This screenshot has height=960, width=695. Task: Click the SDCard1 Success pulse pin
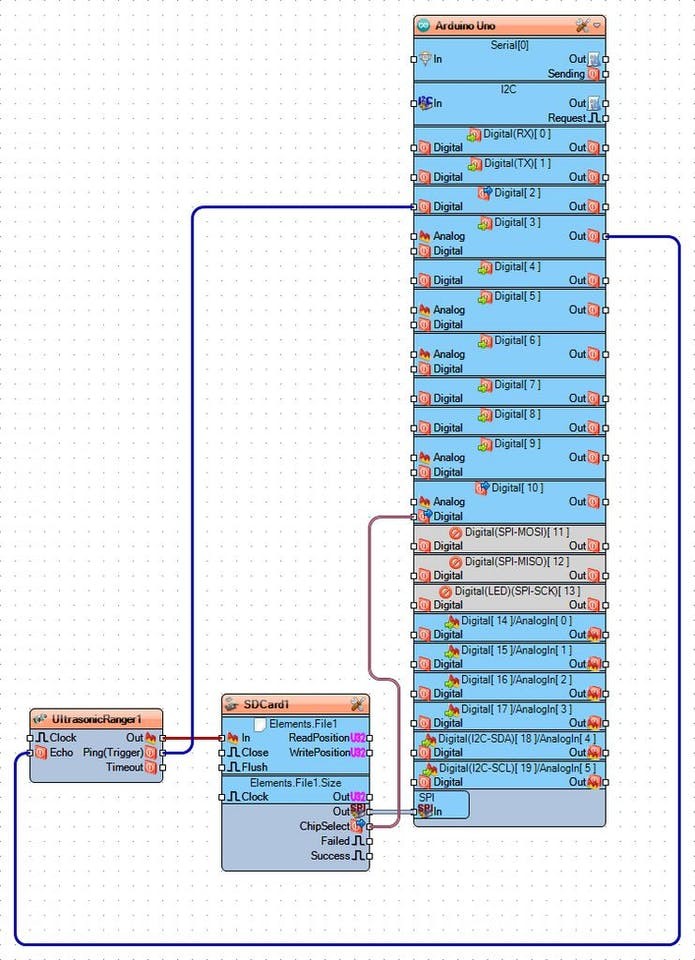tap(359, 856)
